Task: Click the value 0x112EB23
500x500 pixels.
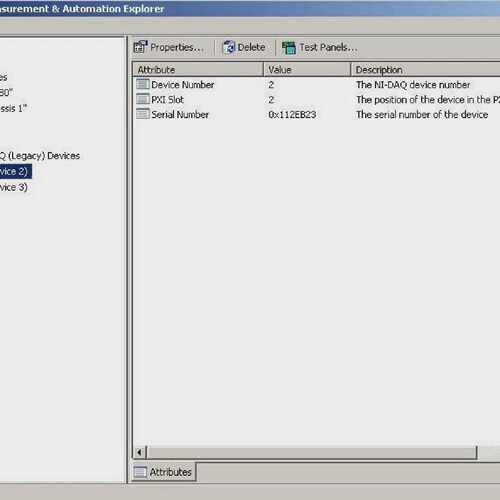Action: (x=292, y=115)
